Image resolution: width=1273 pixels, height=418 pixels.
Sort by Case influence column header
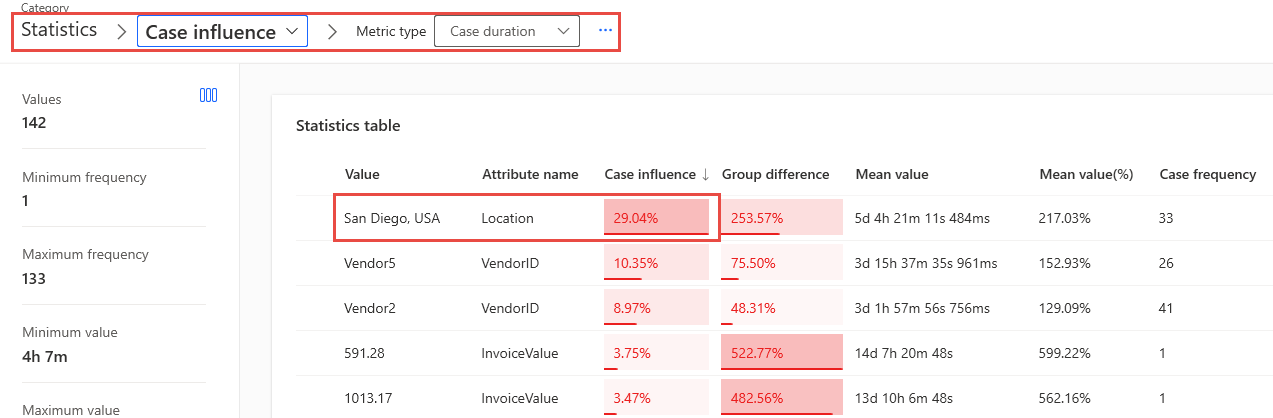657,174
